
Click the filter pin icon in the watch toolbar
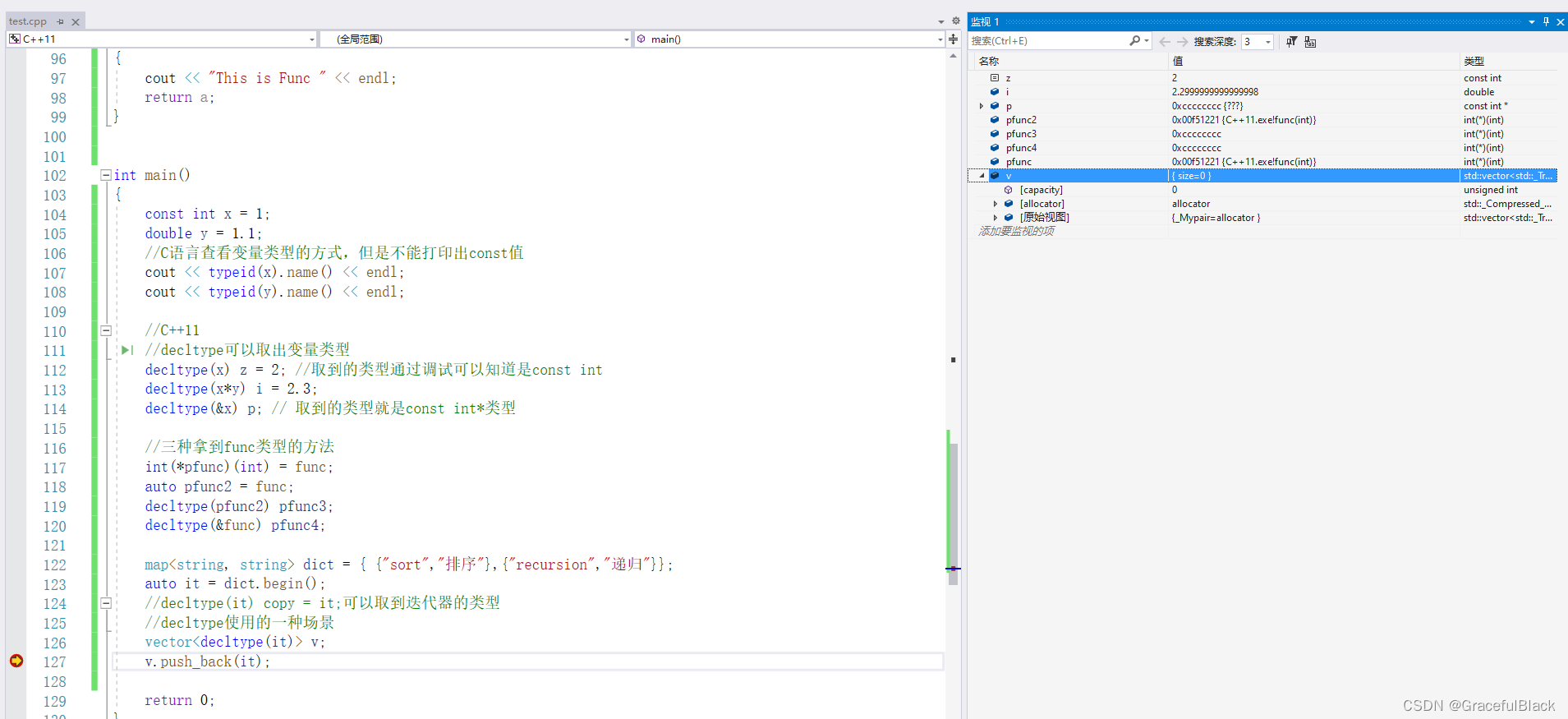1291,41
